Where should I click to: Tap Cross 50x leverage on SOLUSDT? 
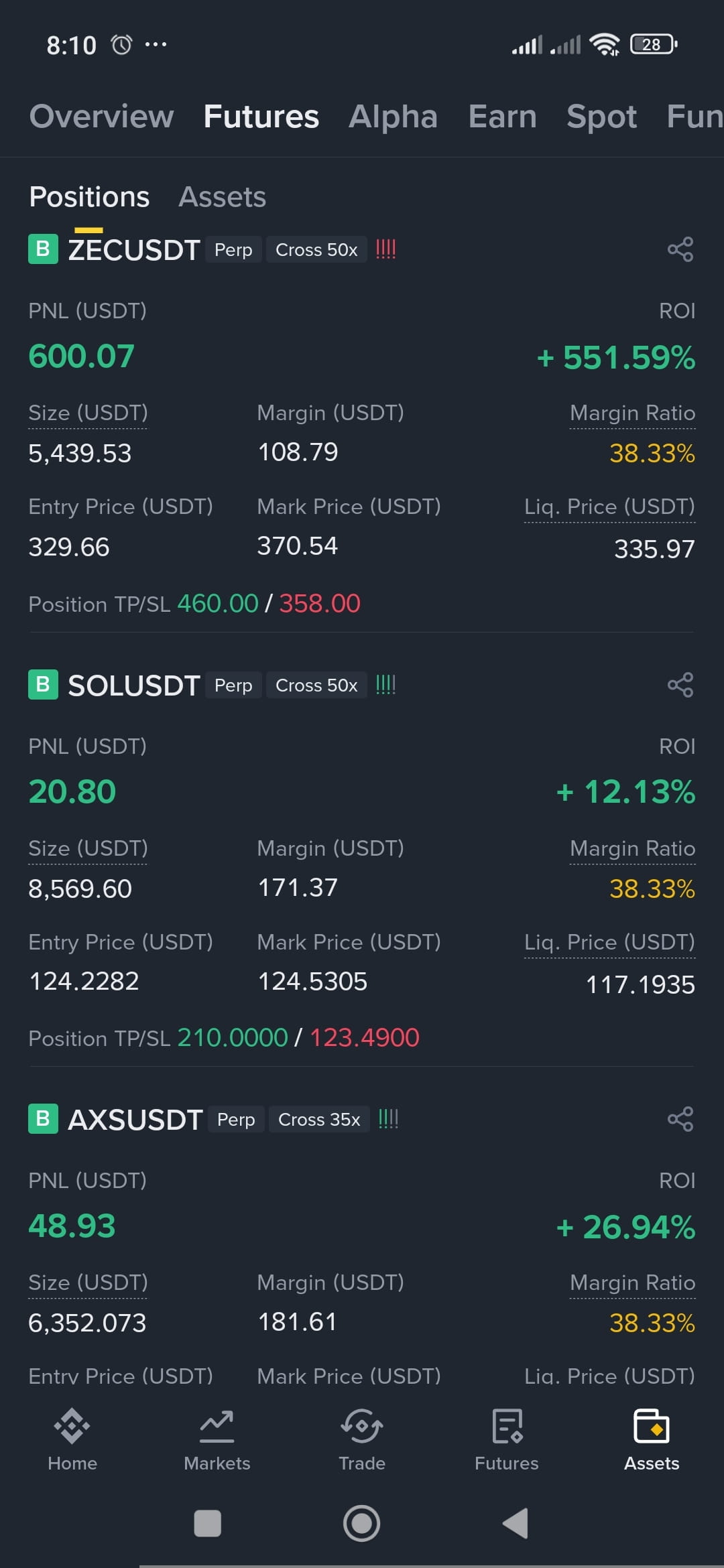tap(316, 685)
